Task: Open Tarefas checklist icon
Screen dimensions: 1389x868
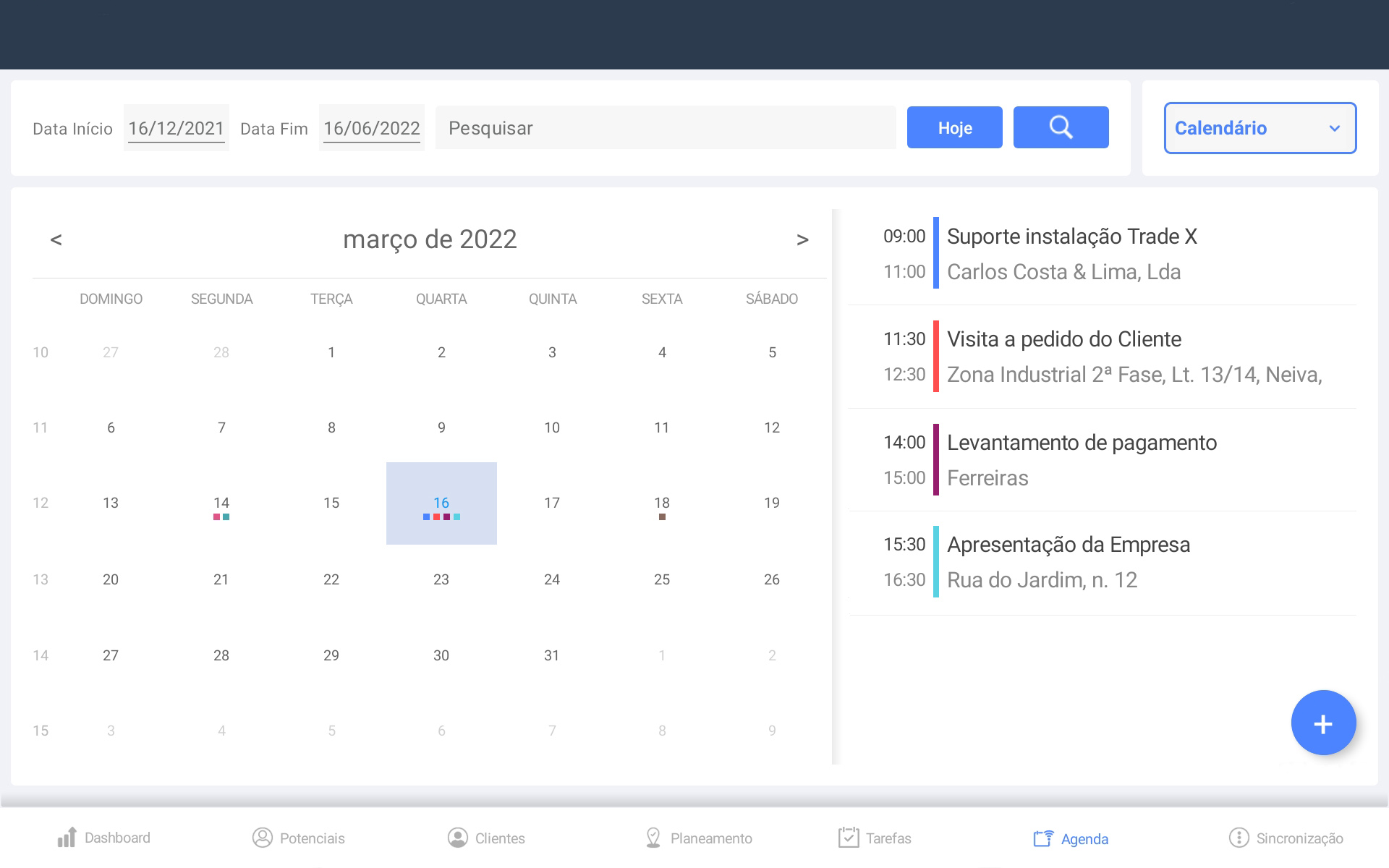Action: pyautogui.click(x=848, y=838)
